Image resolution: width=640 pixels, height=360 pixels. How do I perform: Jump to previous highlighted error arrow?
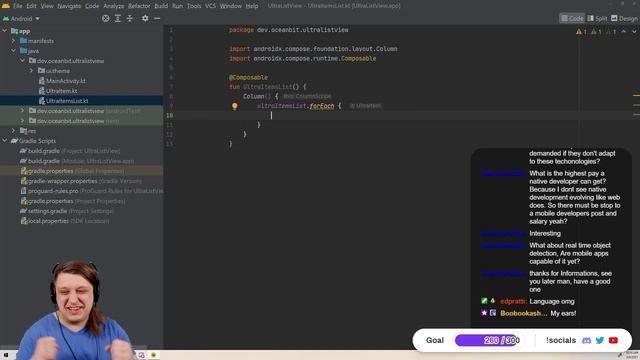pos(624,31)
